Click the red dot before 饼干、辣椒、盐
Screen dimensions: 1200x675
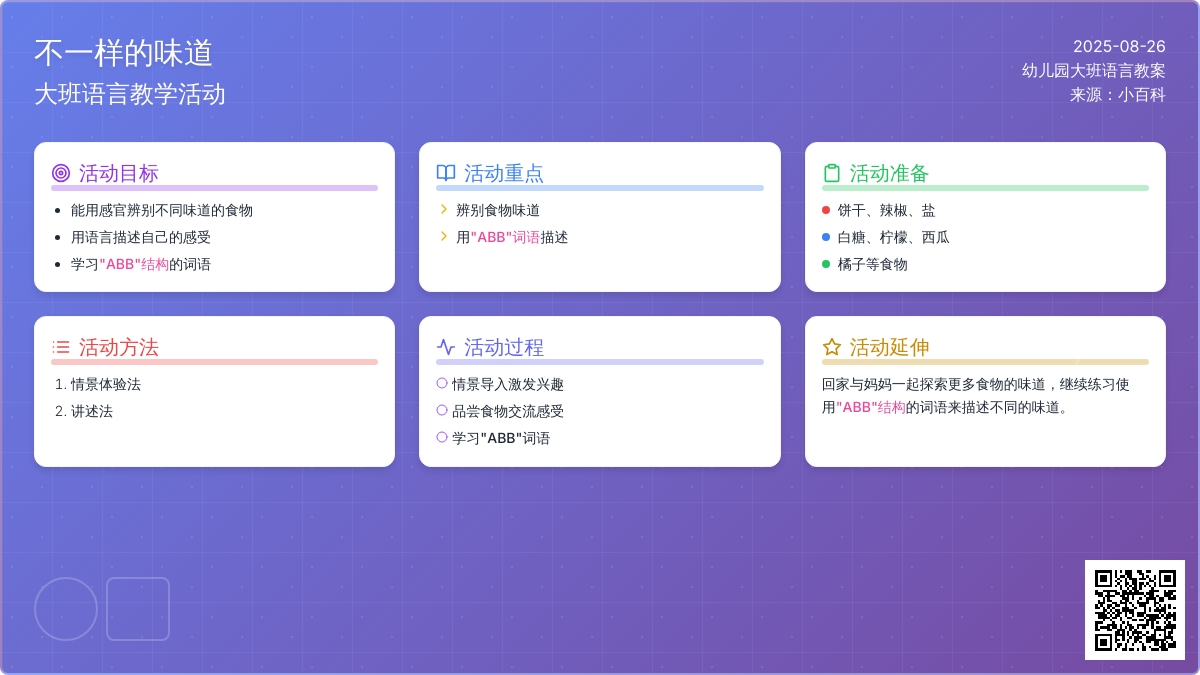tap(826, 210)
